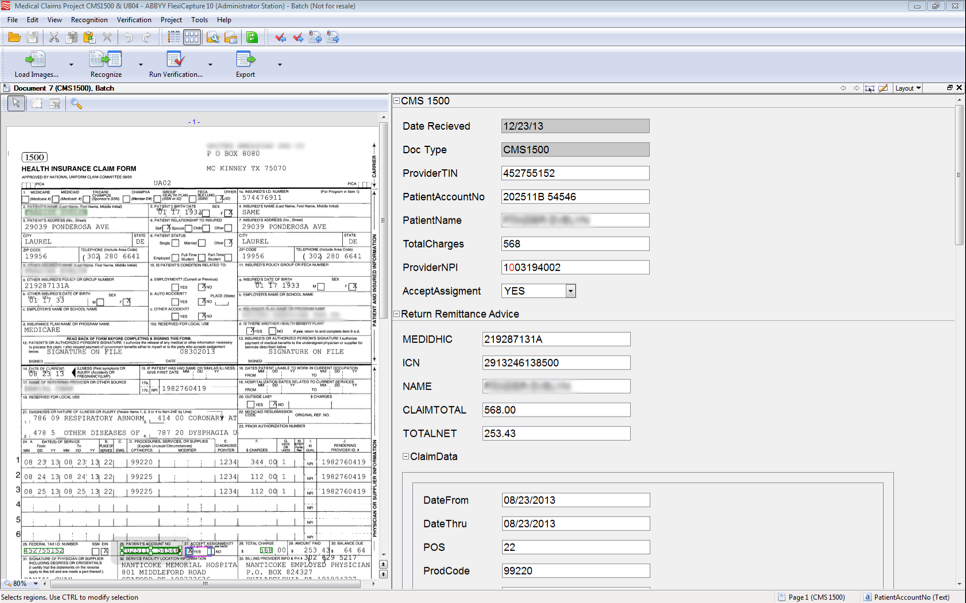Click the PatientAccountNo input field
966x603 pixels.
[x=575, y=196]
